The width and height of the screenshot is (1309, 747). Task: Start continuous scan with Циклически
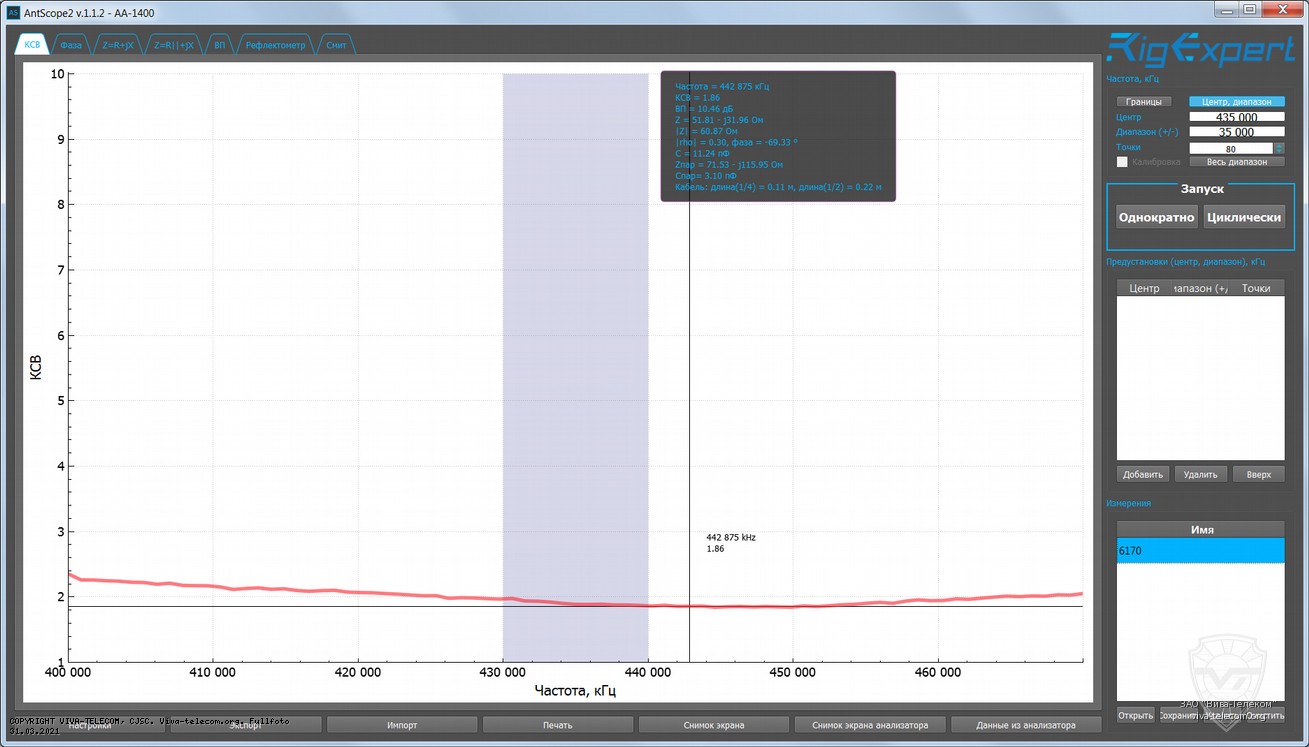tap(1244, 217)
